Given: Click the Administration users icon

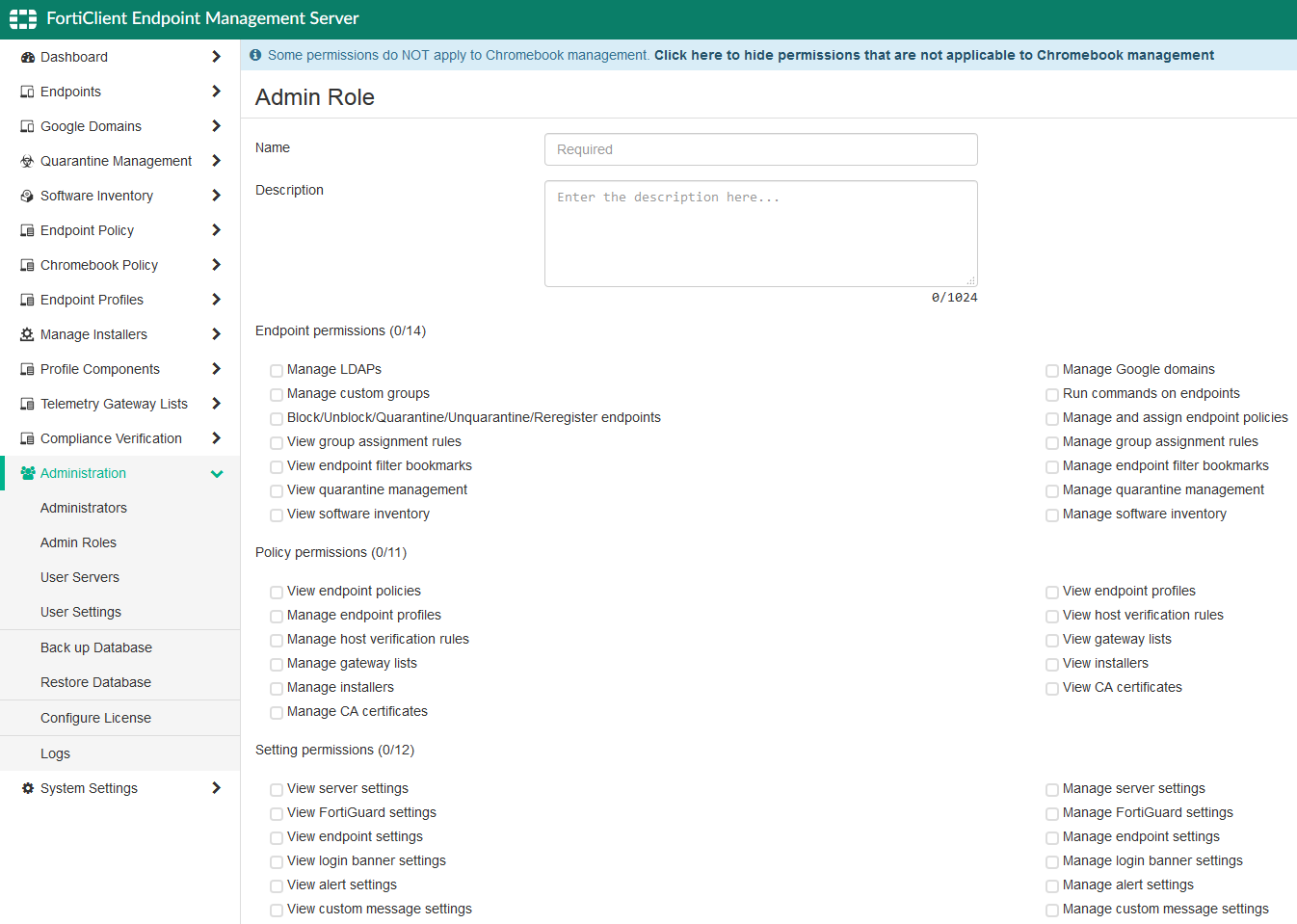Looking at the screenshot, I should pos(28,473).
